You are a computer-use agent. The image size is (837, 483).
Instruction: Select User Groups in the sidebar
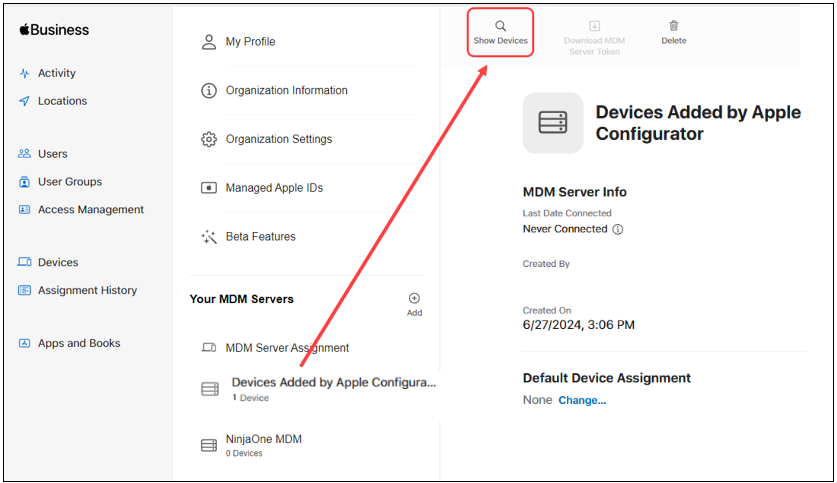click(69, 182)
